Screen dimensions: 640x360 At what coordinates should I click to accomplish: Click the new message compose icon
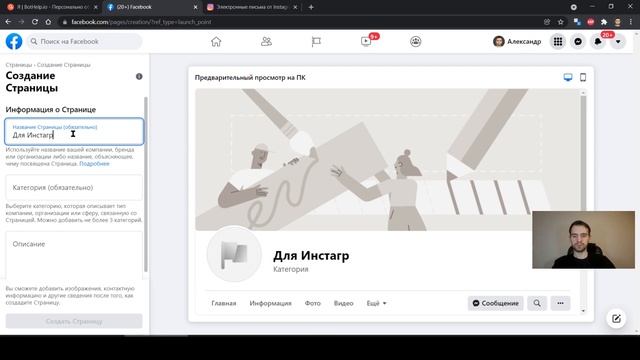click(x=616, y=318)
